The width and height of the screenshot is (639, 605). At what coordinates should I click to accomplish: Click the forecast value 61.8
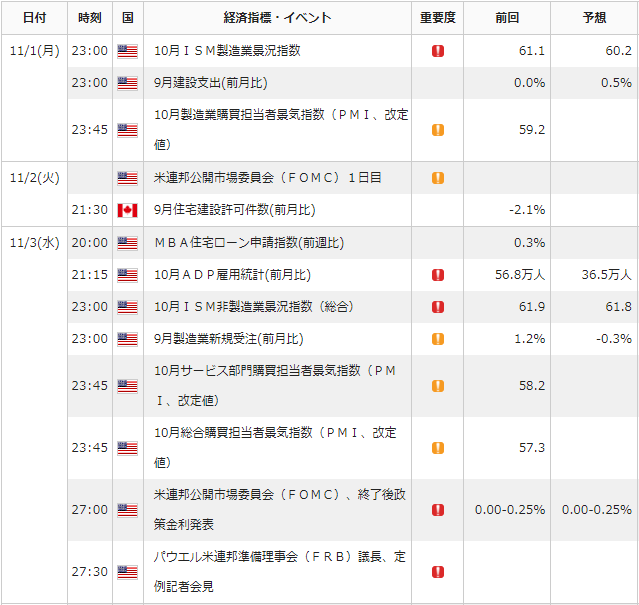[x=619, y=307]
